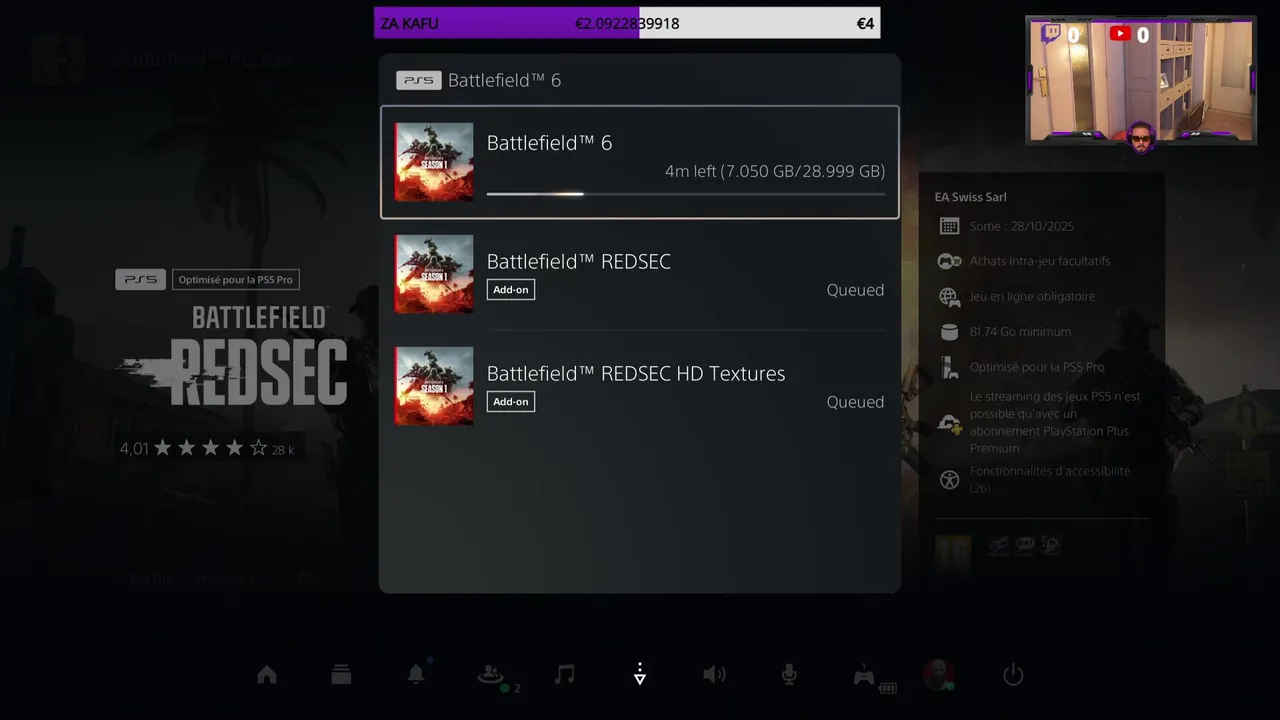Open the Power icon
Viewport: 1280px width, 720px height.
tap(1013, 675)
